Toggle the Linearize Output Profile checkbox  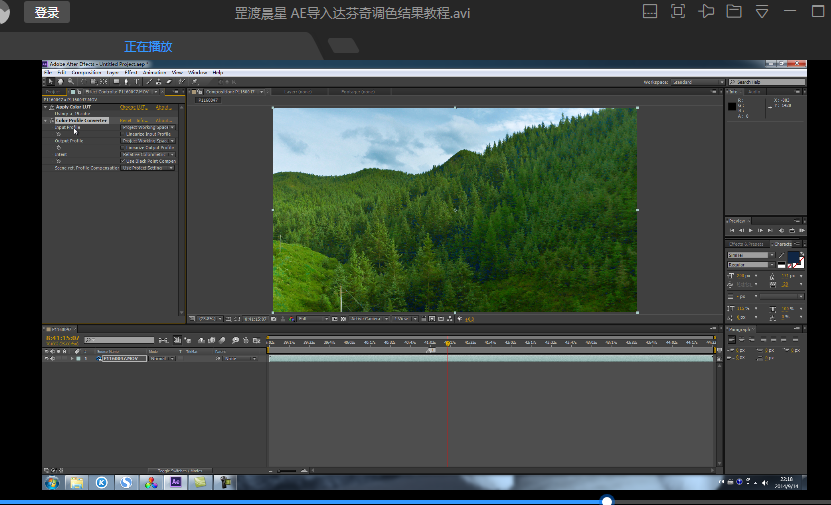(122, 148)
